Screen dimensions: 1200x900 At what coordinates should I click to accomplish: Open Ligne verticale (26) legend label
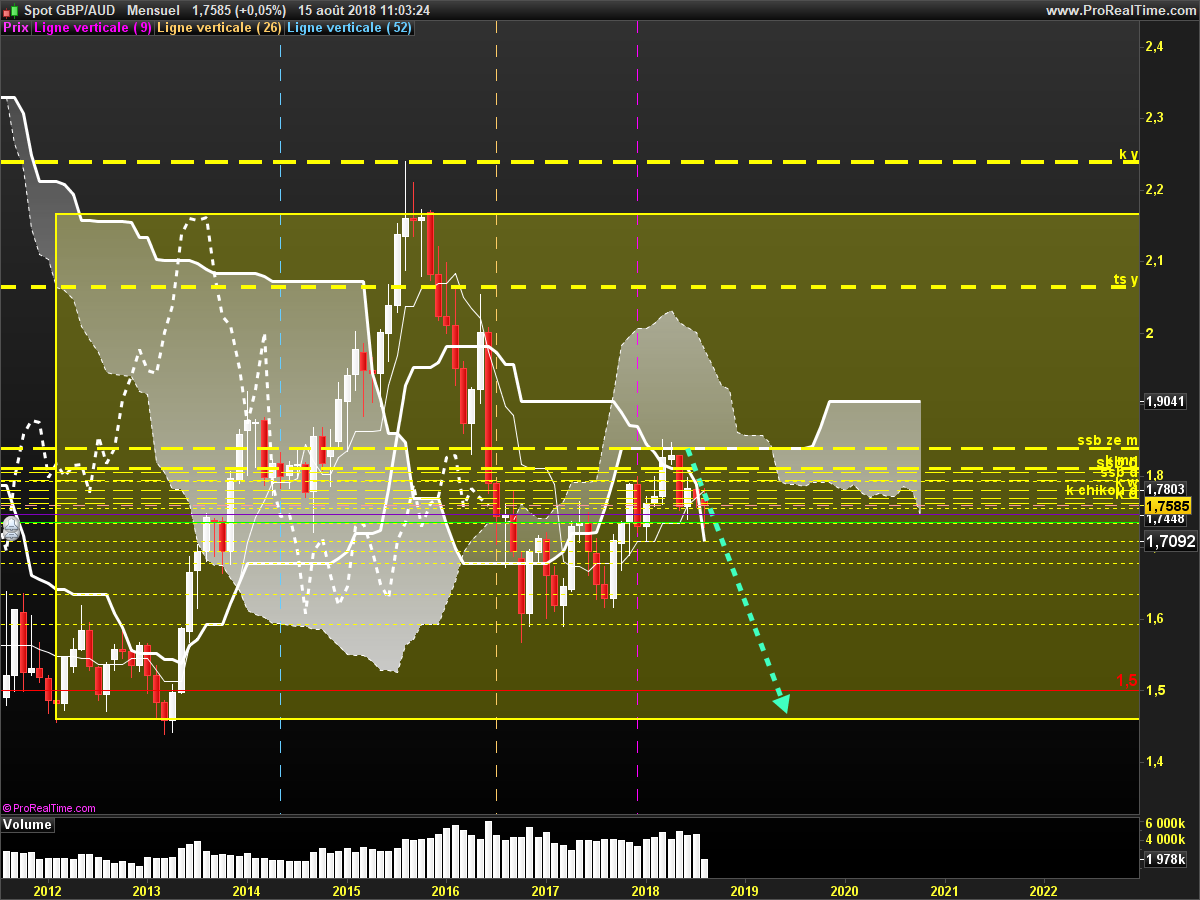[221, 28]
